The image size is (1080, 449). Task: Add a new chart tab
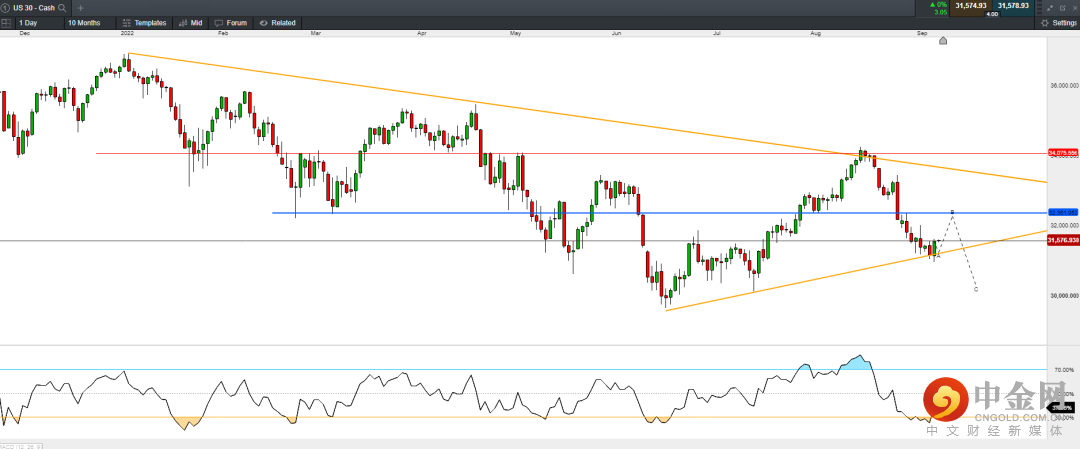pos(80,7)
